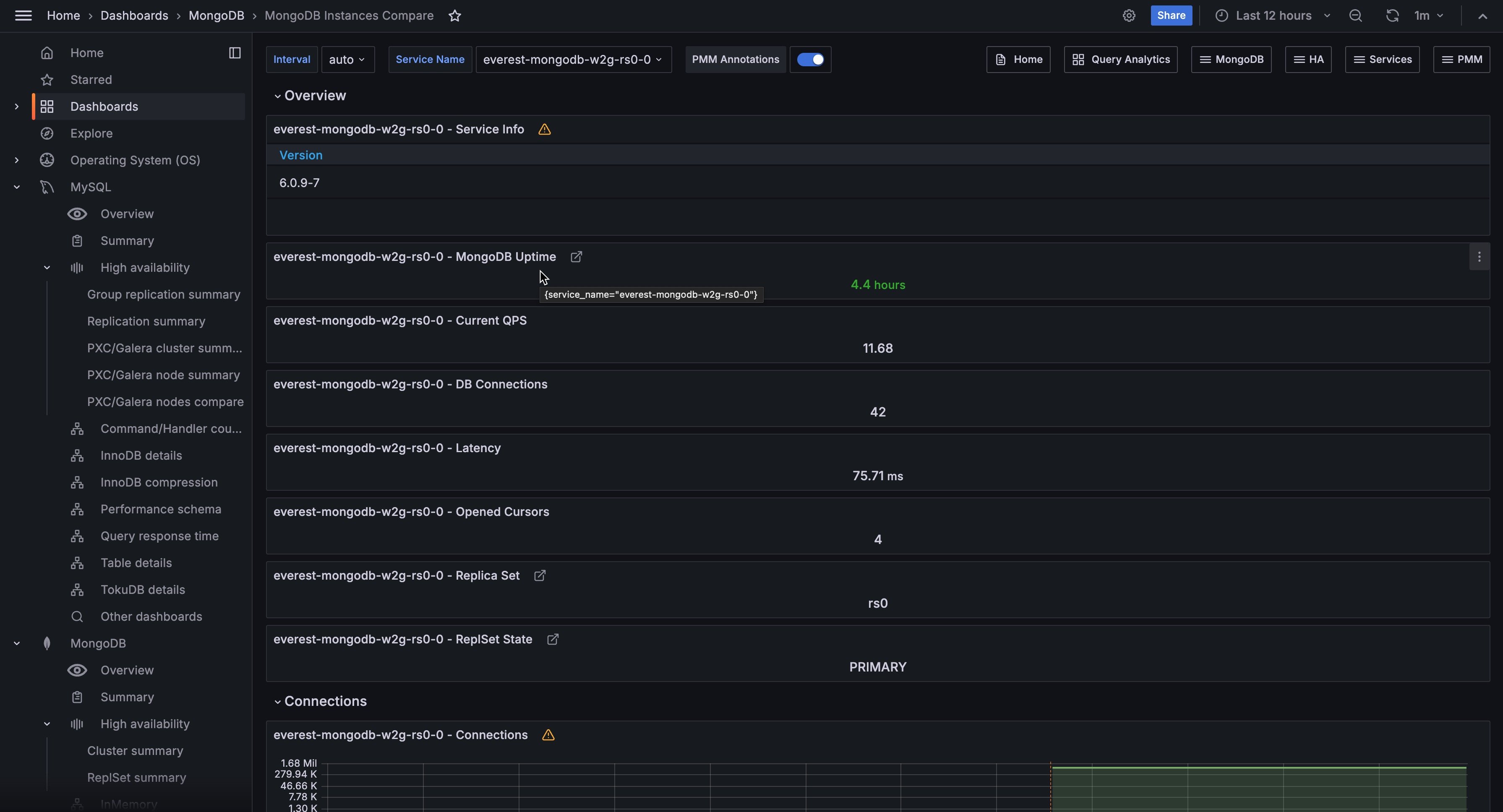
Task: Refresh the dashboard now
Action: pyautogui.click(x=1392, y=16)
